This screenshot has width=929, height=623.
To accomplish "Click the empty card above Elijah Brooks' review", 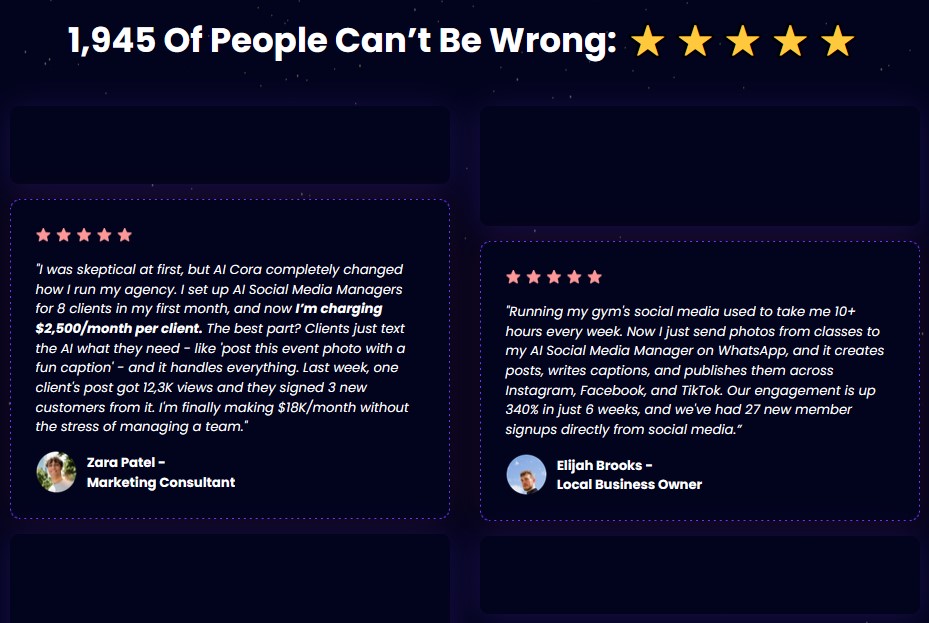I will pyautogui.click(x=699, y=166).
